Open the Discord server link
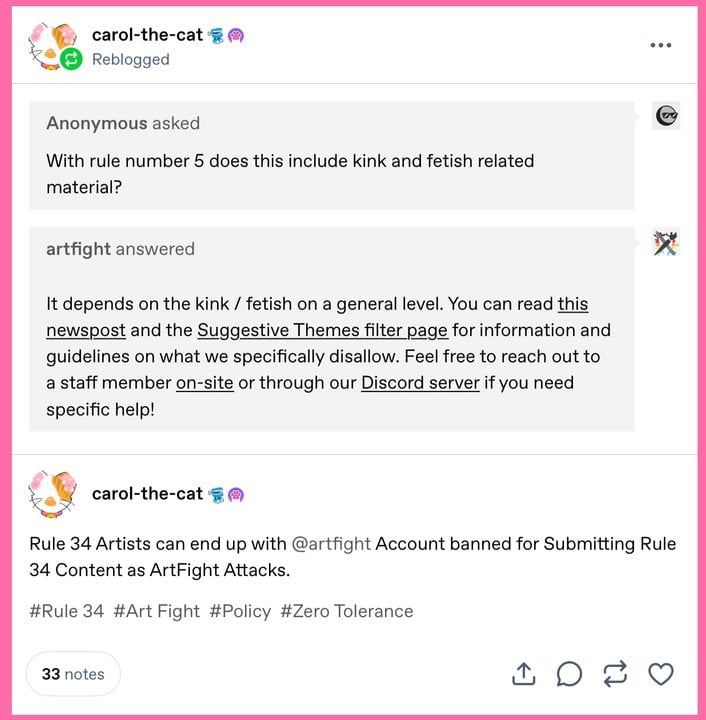This screenshot has height=720, width=706. pos(420,382)
